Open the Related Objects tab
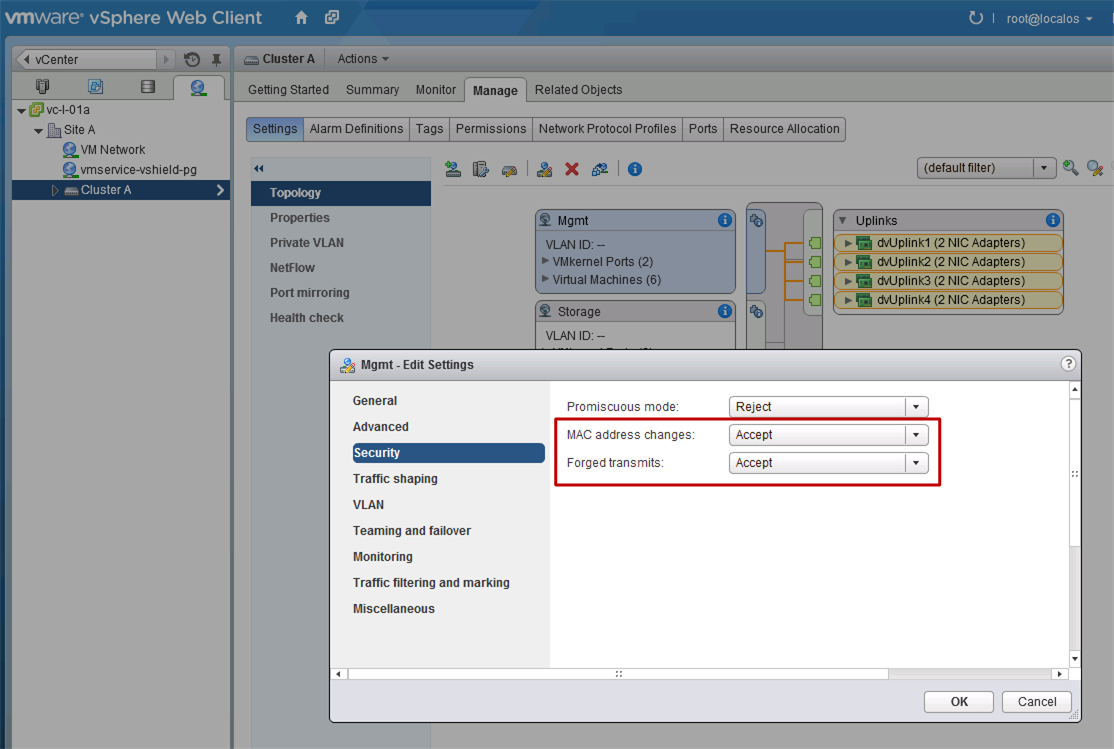This screenshot has height=749, width=1114. click(x=578, y=90)
